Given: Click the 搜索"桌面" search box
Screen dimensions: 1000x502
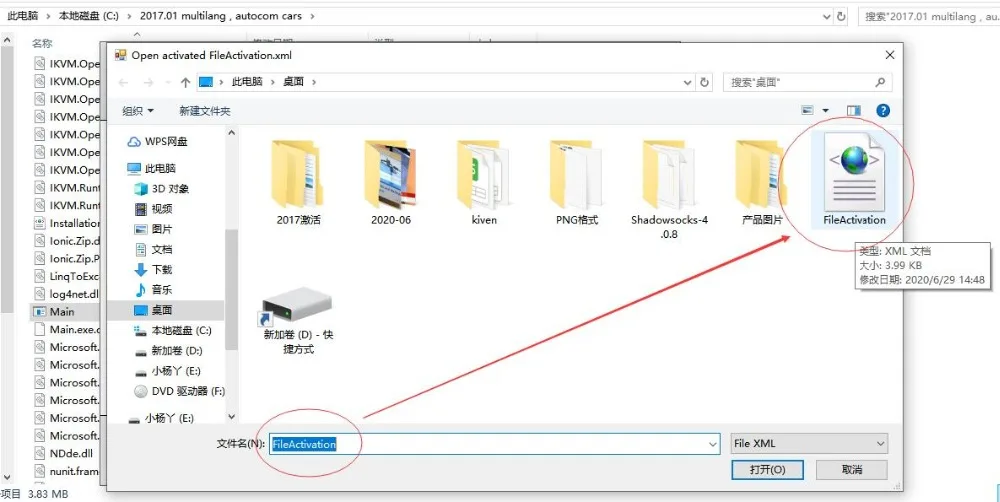Looking at the screenshot, I should point(807,82).
